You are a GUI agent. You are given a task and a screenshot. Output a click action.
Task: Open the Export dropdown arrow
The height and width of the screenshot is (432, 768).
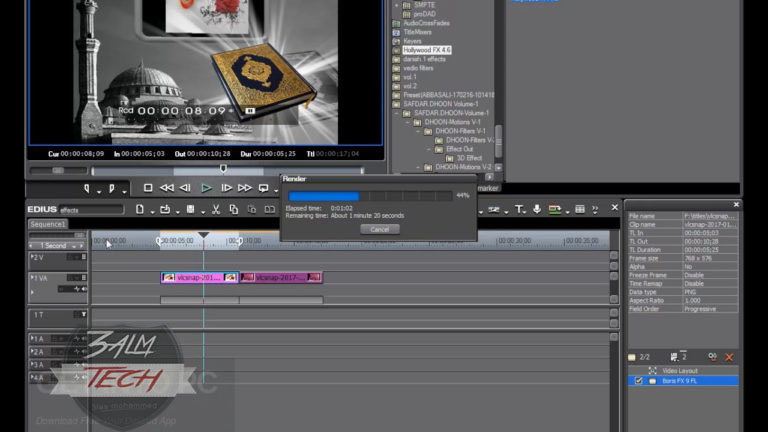(567, 212)
